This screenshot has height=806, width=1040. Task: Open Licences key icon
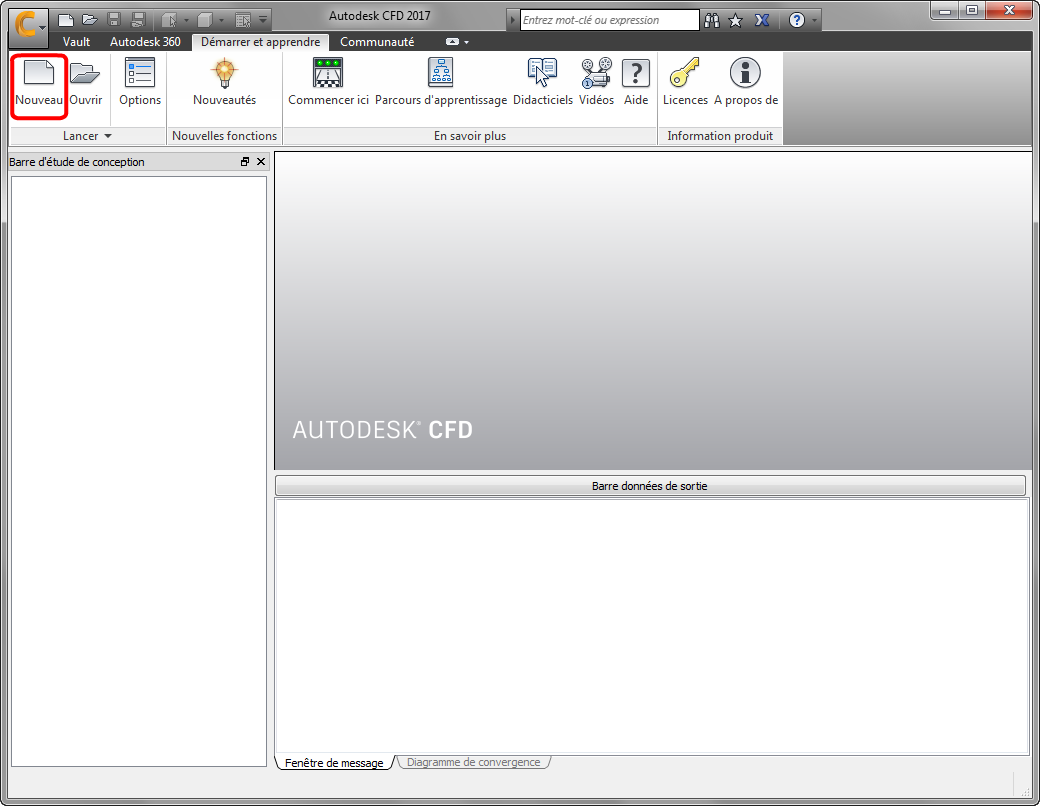click(x=685, y=72)
